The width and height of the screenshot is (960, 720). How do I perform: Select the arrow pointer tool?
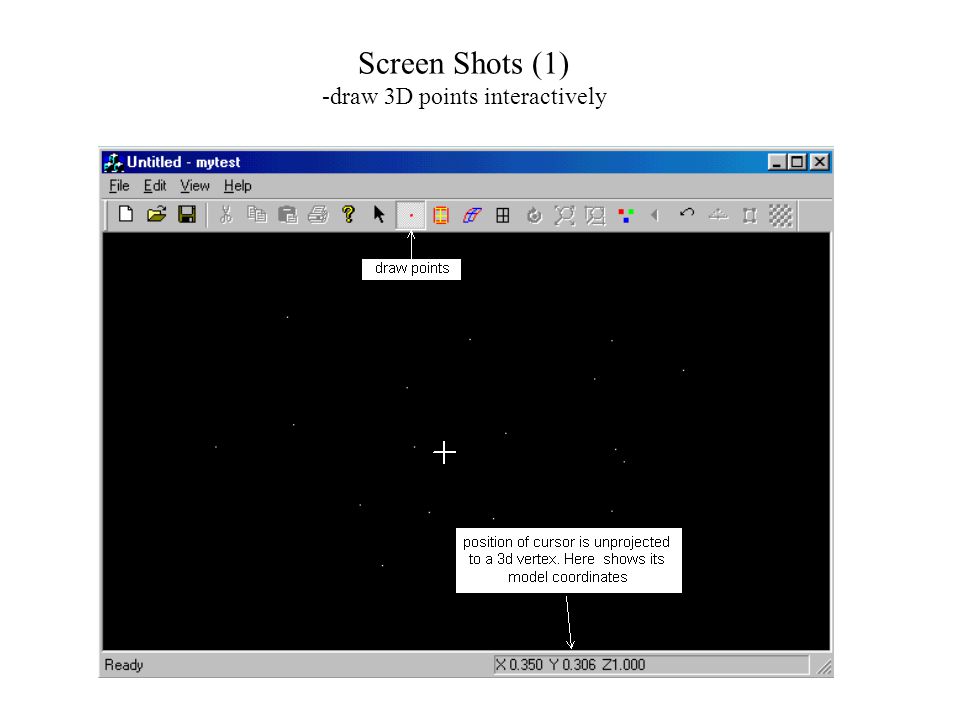coord(379,214)
